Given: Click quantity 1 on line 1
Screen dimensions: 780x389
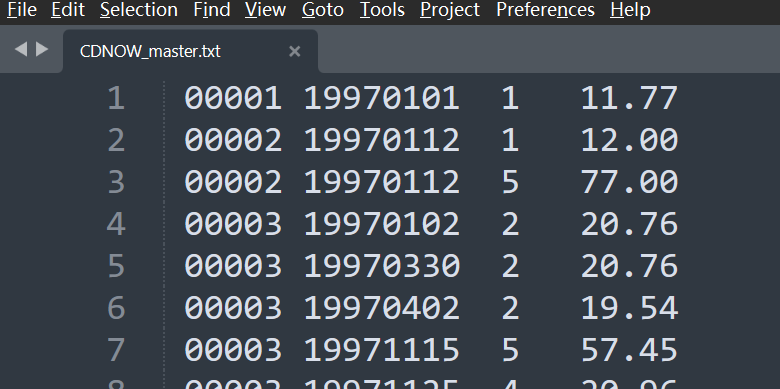Looking at the screenshot, I should [510, 98].
